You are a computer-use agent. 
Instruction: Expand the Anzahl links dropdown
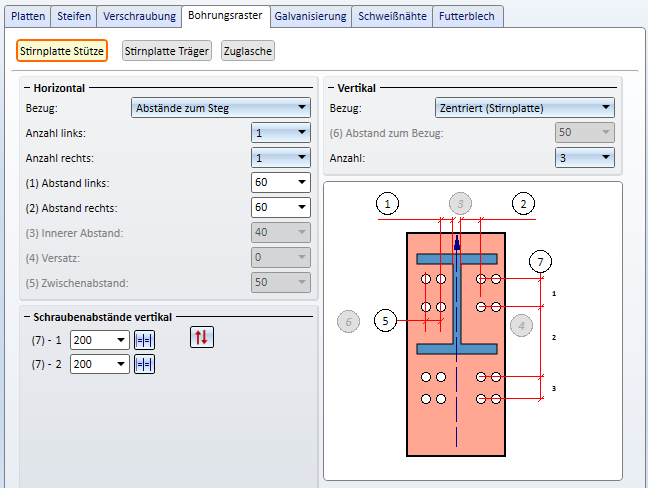point(280,132)
